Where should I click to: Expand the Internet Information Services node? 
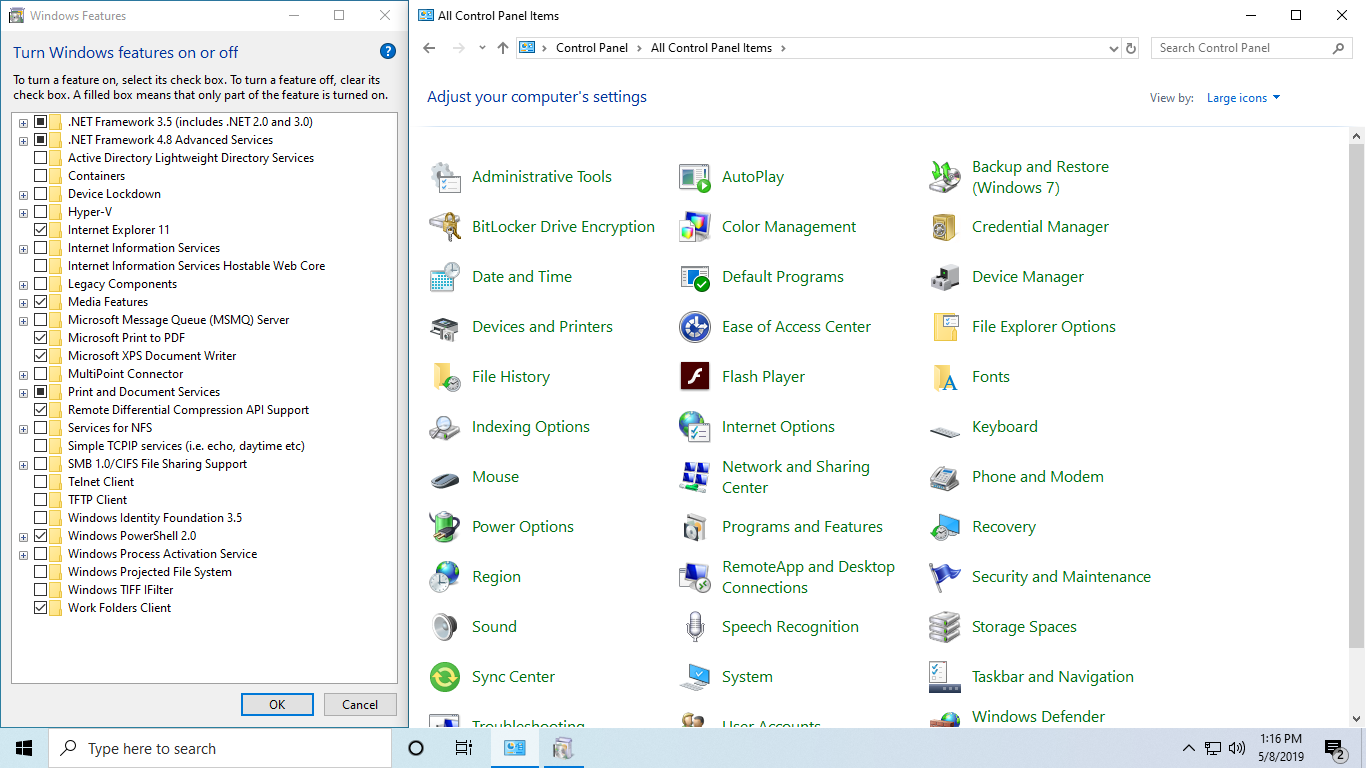pyautogui.click(x=23, y=248)
